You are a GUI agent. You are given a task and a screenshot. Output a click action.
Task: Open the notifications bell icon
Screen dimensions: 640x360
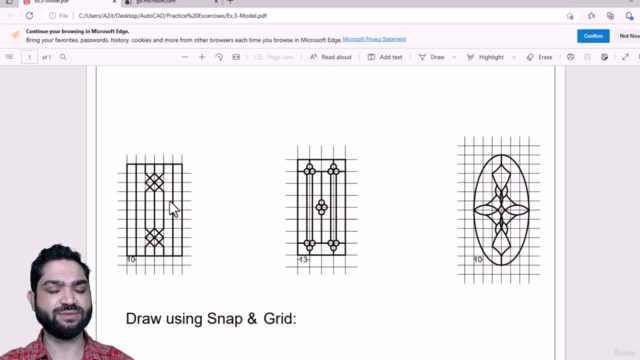click(629, 16)
